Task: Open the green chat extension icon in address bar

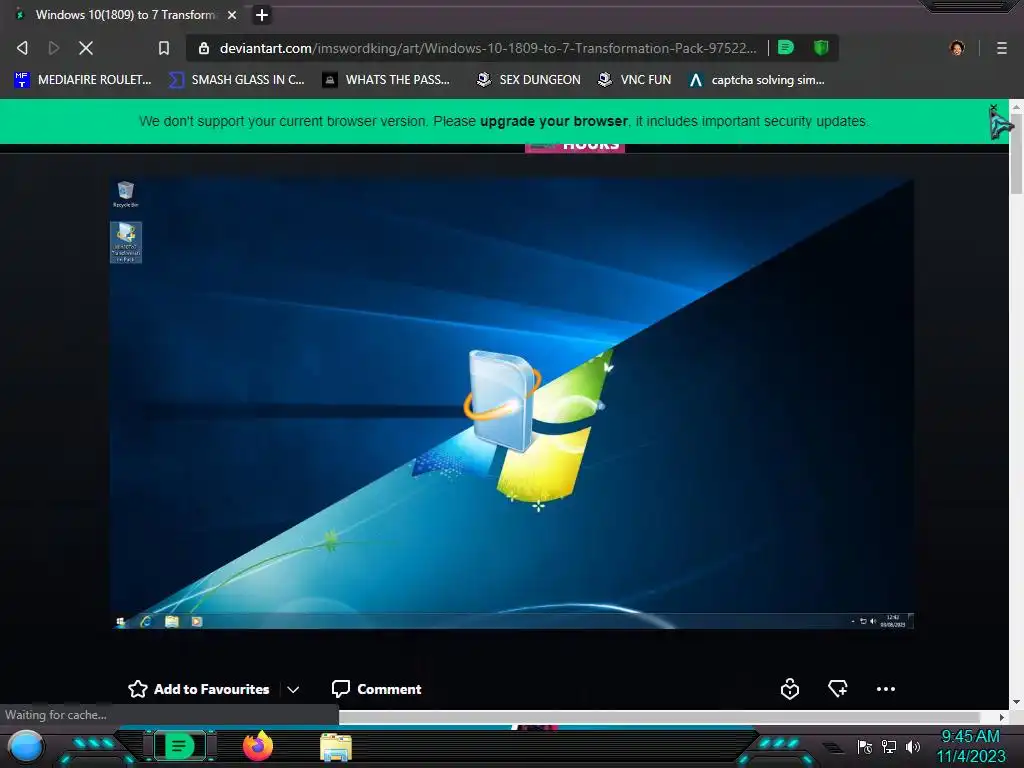Action: point(786,48)
